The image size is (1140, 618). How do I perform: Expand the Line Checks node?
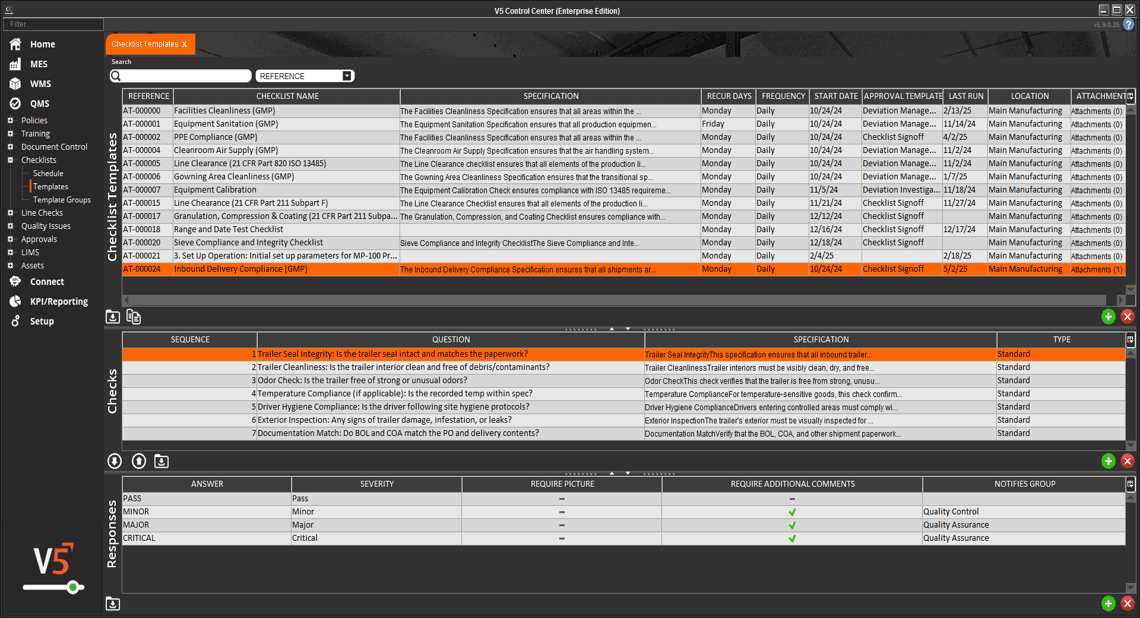[x=10, y=213]
